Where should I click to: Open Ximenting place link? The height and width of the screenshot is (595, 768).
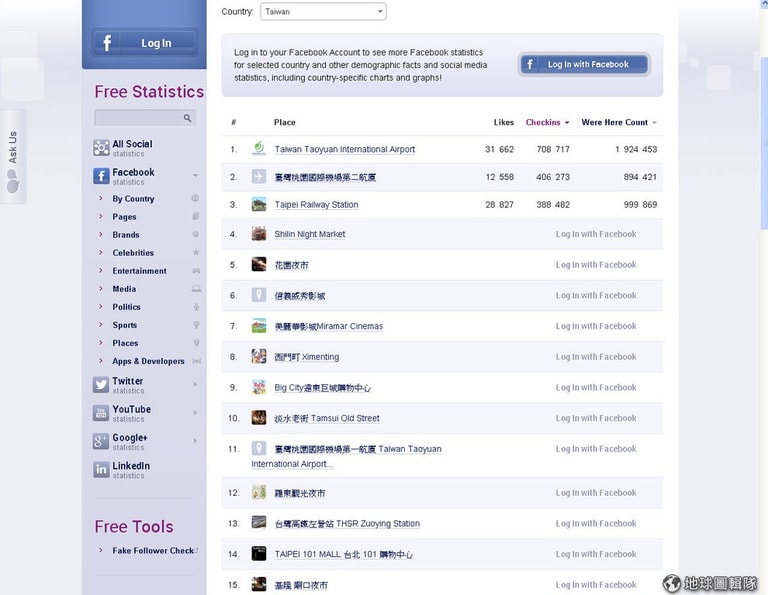tap(307, 357)
